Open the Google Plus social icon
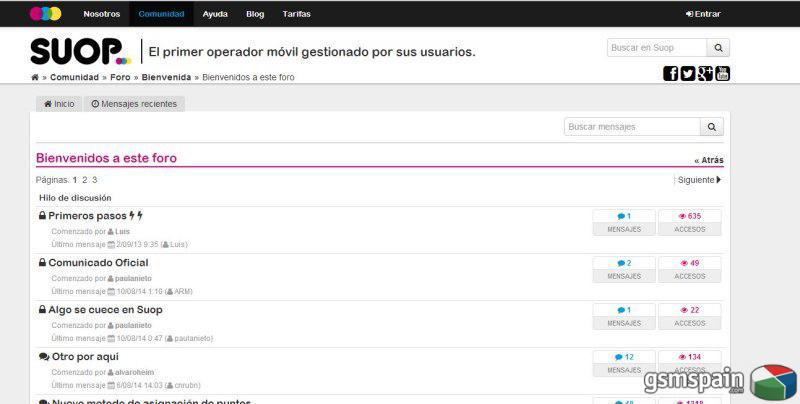Viewport: 800px width, 404px height. click(x=705, y=73)
